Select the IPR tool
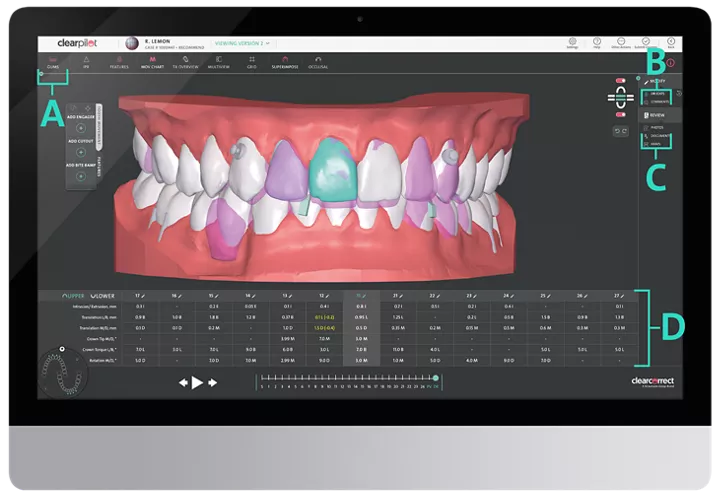720x499 pixels. [x=85, y=65]
